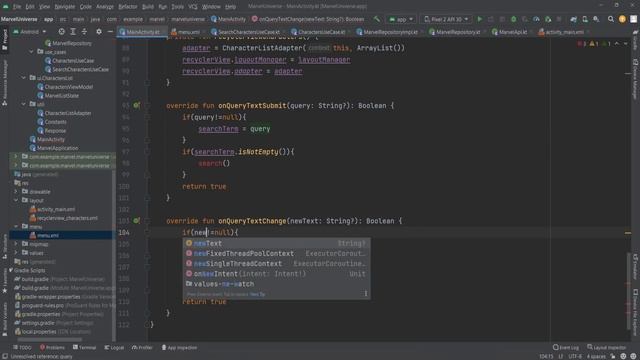This screenshot has width=640, height=360.
Task: Click the Project panel horizontal scrollbar
Action: [x=49, y=340]
